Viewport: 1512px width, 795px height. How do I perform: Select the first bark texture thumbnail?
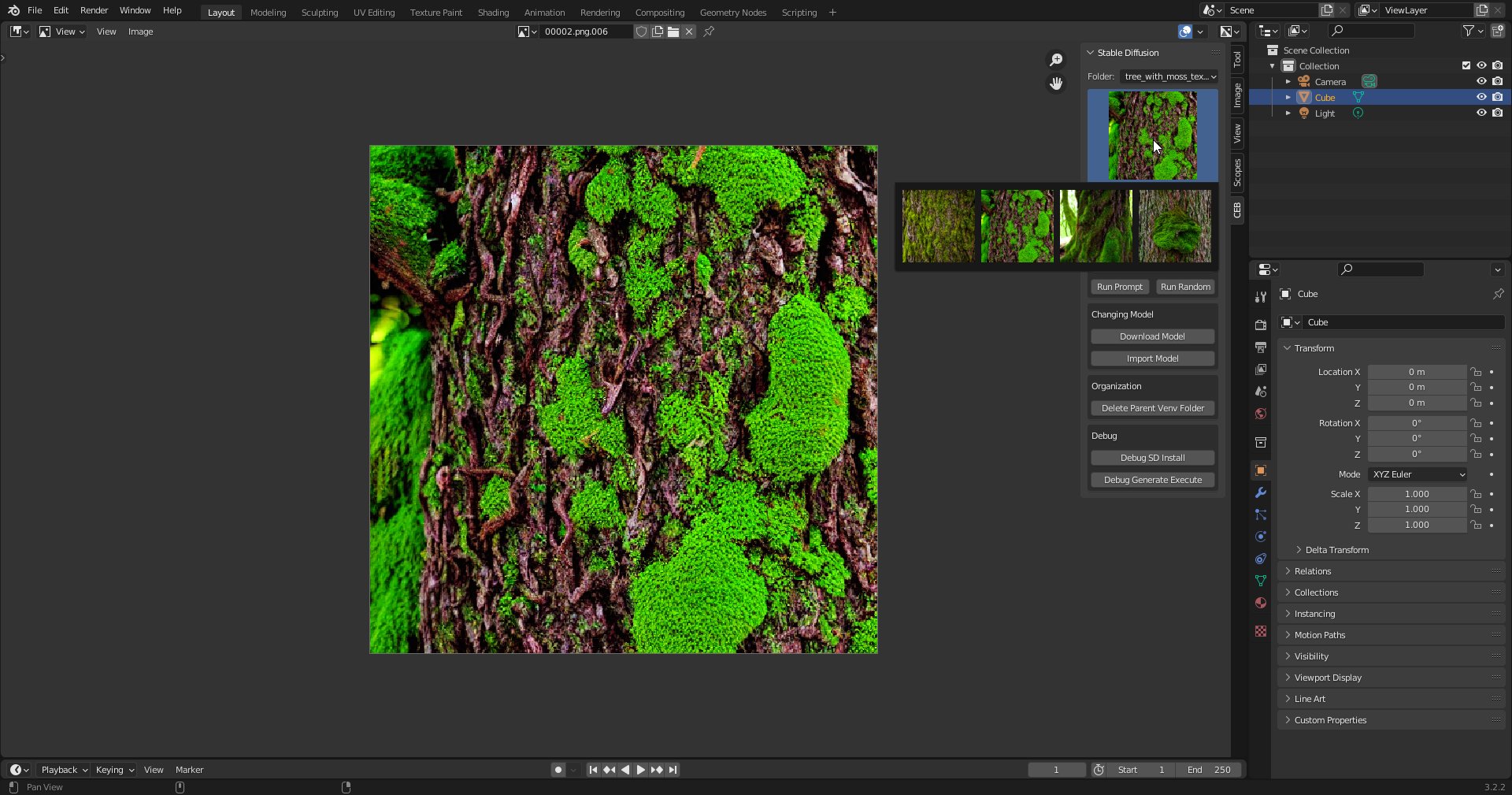click(938, 225)
